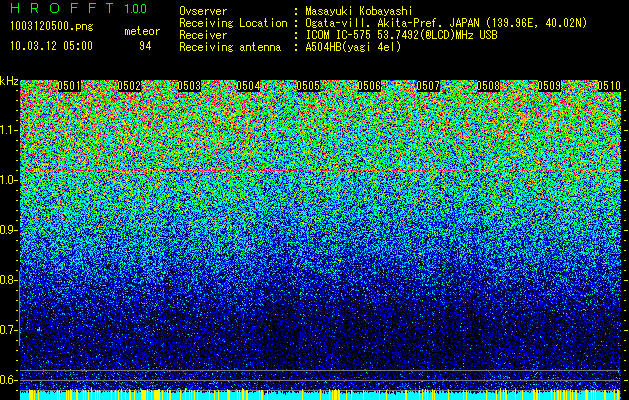Click the 0510 time marker

point(609,86)
